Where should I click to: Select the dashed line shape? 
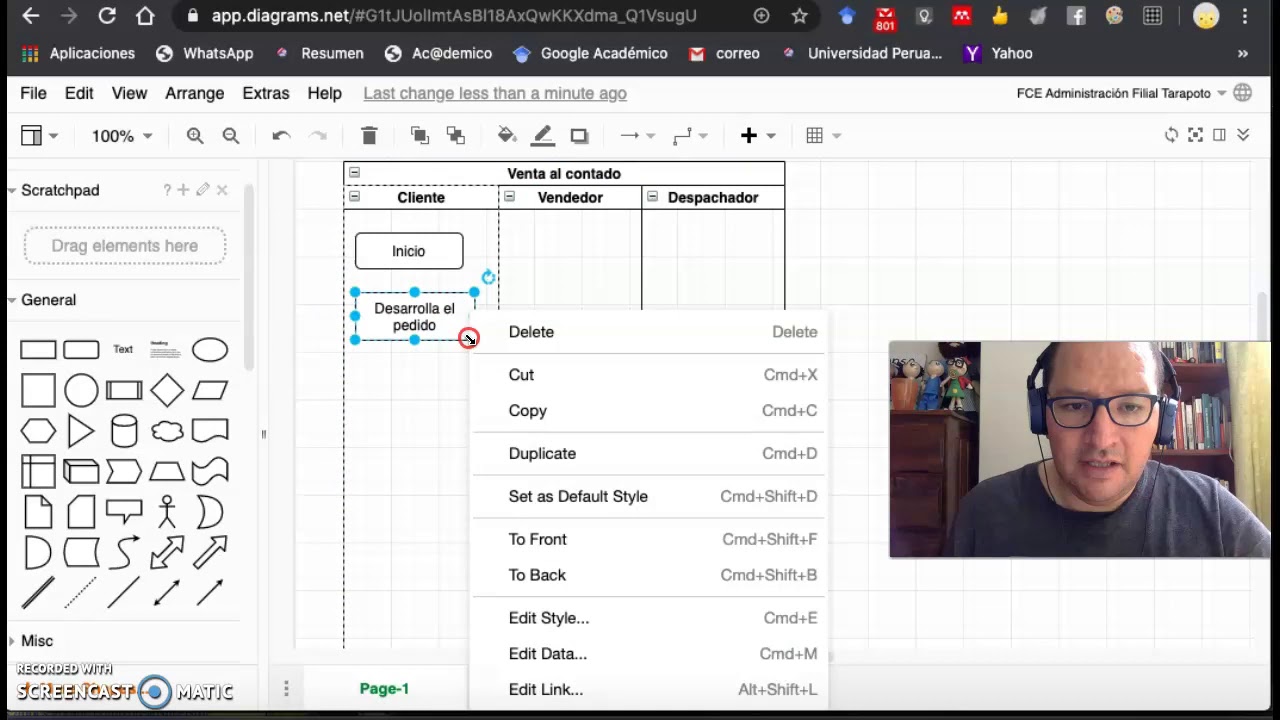click(81, 592)
